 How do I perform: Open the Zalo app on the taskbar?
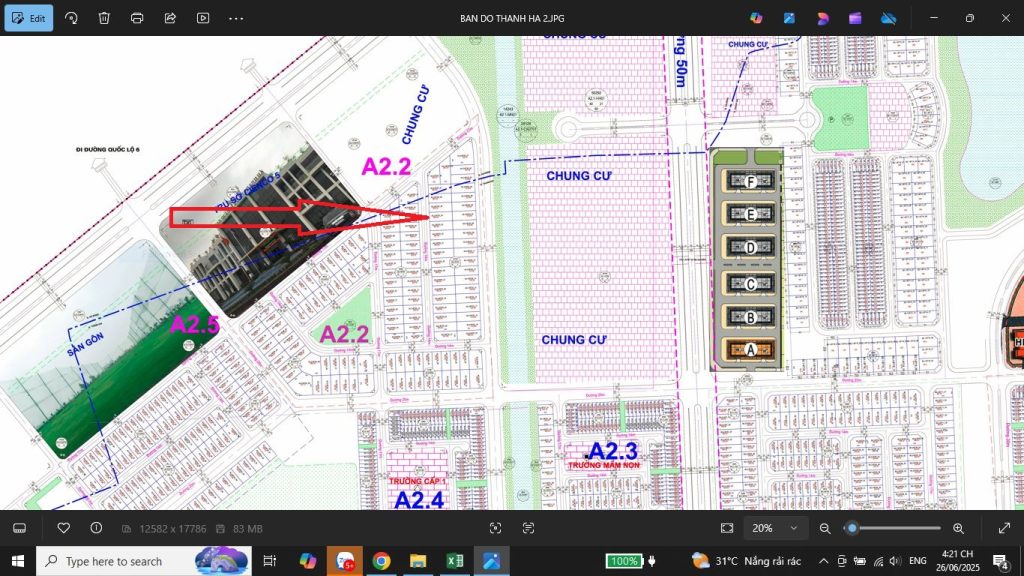coord(344,561)
